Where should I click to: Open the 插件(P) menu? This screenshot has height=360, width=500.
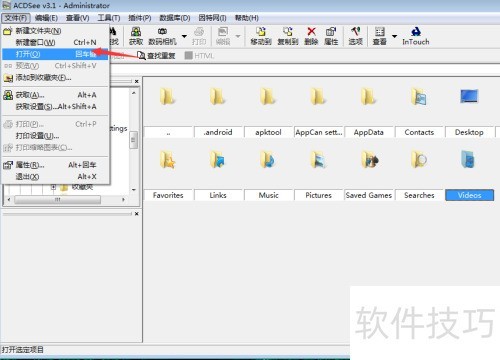[140, 18]
